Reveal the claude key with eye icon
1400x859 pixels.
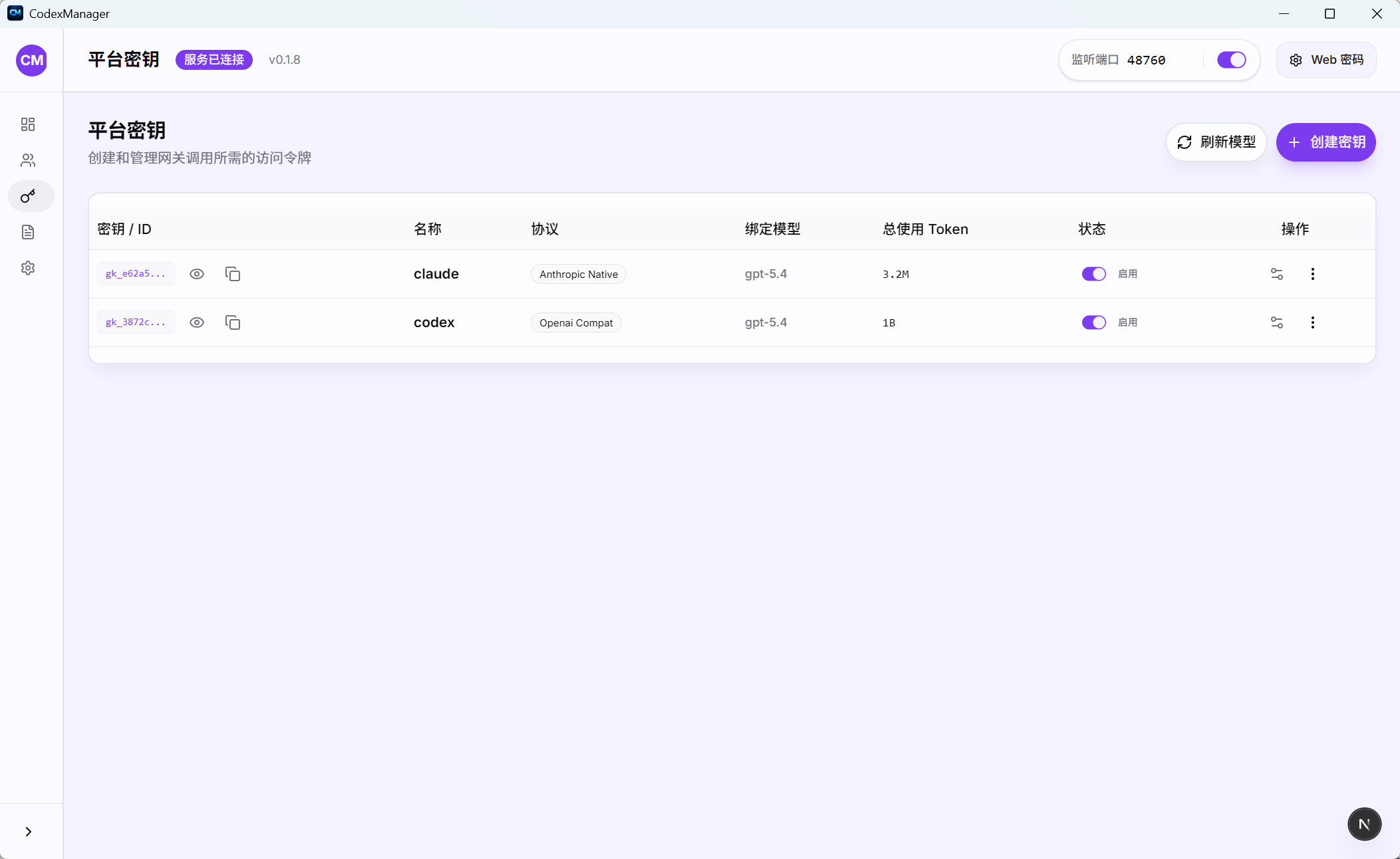click(197, 274)
